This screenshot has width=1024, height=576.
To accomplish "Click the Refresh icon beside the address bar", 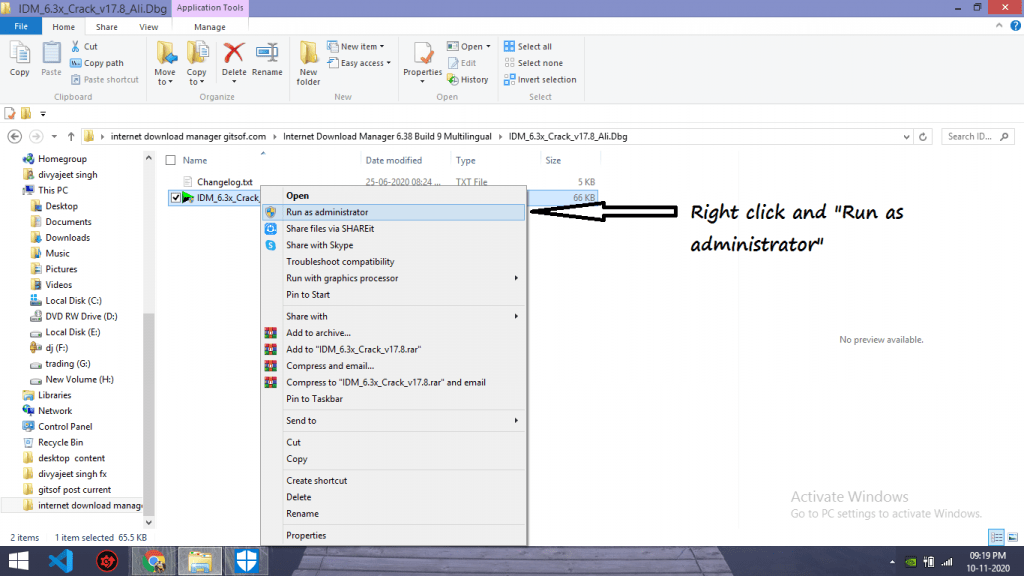I will 921,135.
